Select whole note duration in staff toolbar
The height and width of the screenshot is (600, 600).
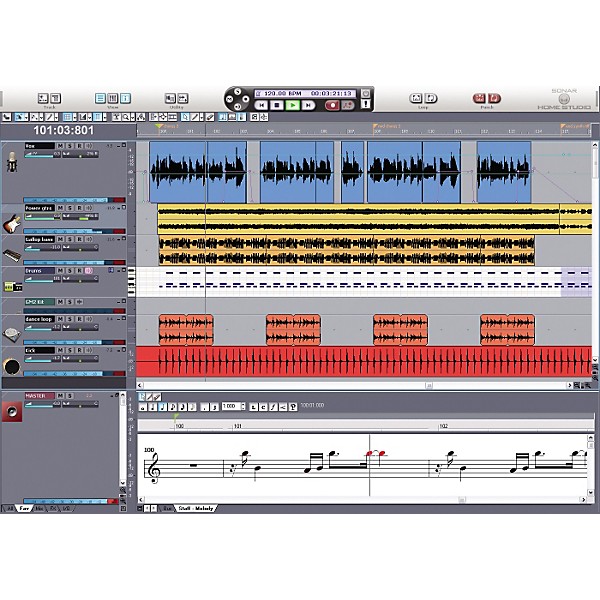143,407
